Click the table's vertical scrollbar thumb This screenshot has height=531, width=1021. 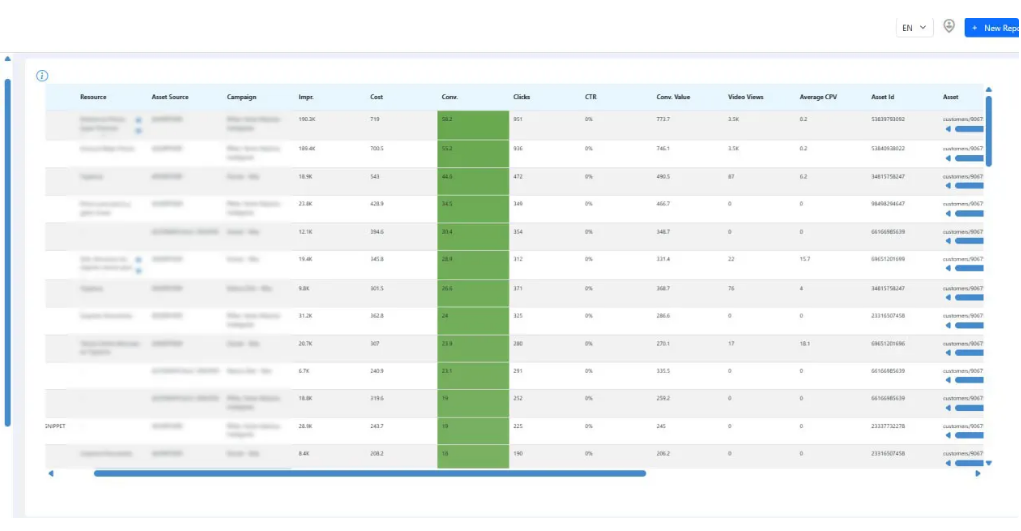click(988, 131)
